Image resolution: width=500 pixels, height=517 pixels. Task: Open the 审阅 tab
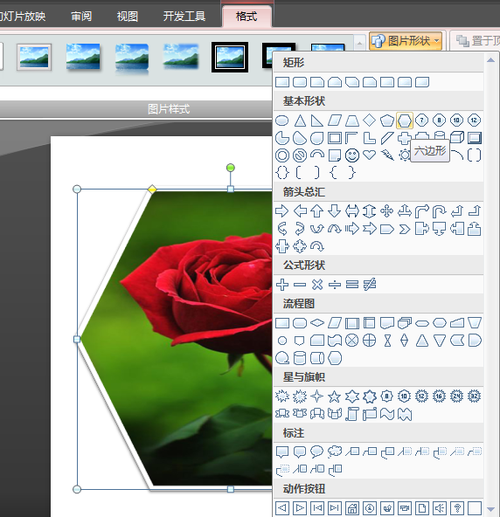click(x=81, y=16)
